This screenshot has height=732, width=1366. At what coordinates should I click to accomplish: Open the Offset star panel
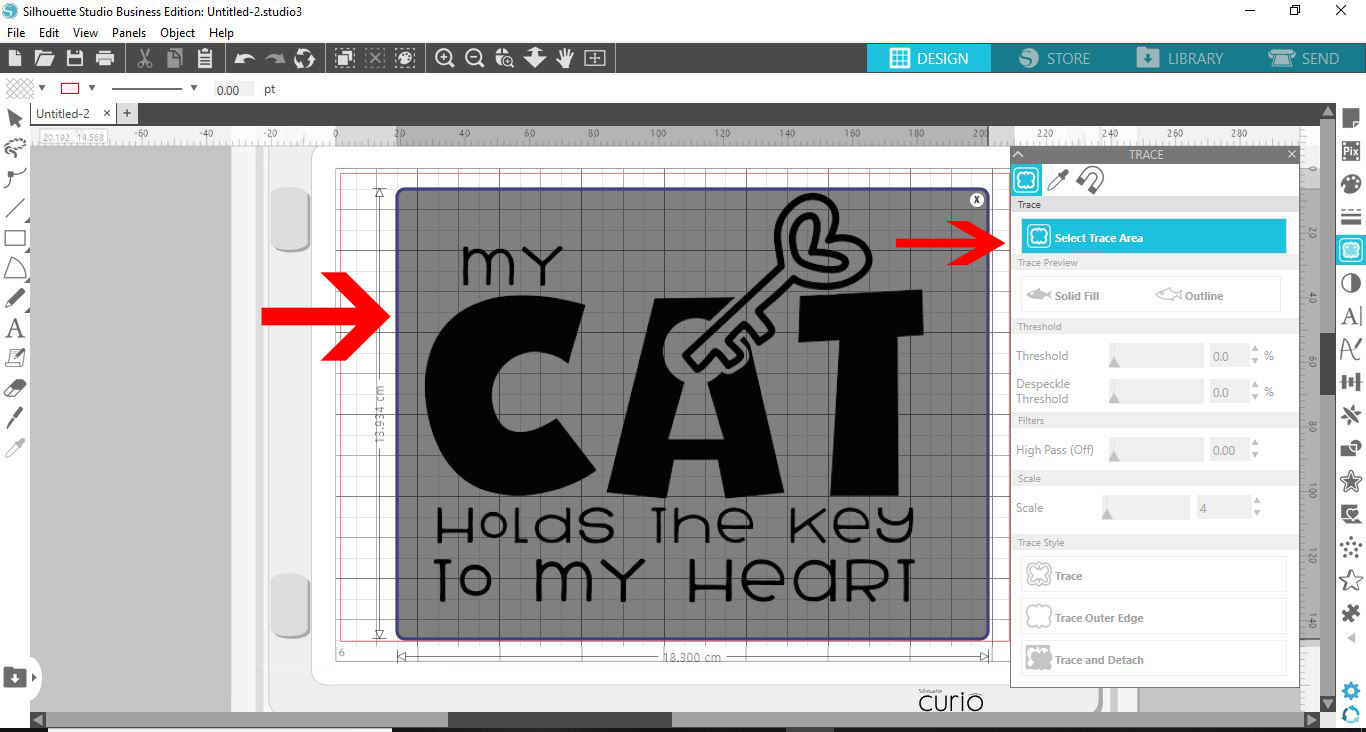[x=1351, y=481]
